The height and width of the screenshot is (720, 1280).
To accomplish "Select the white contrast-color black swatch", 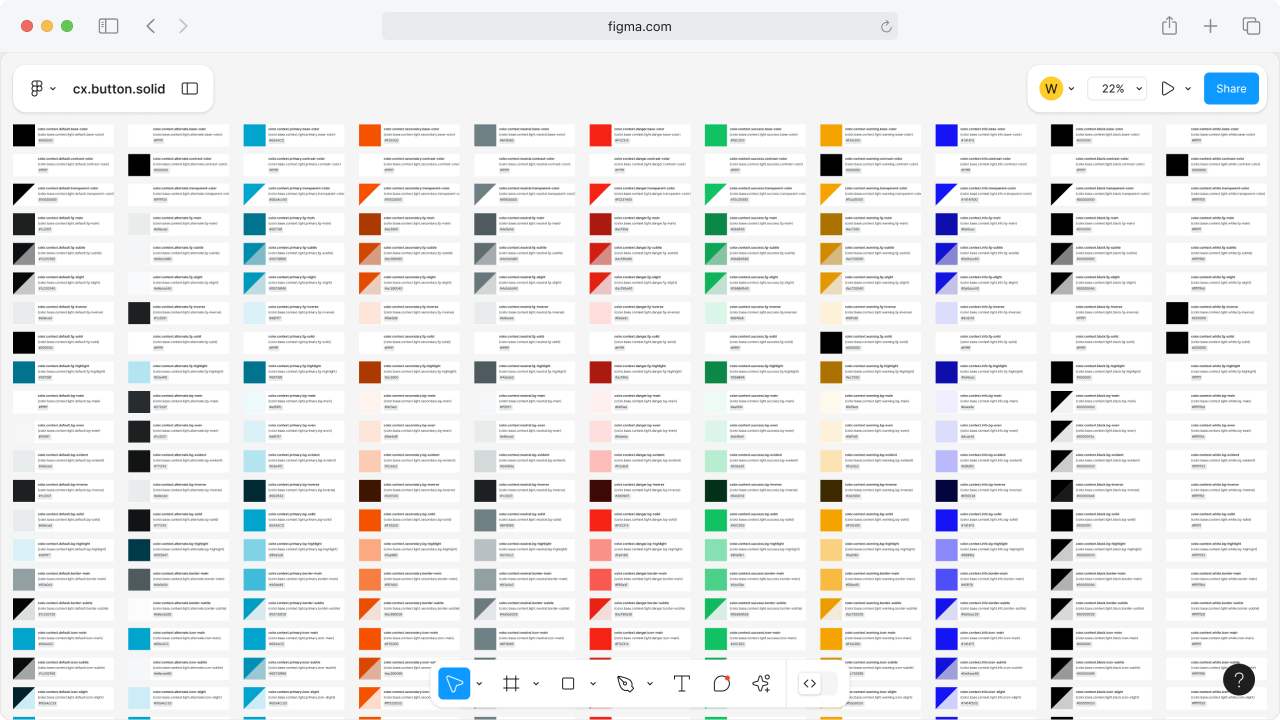I will point(1177,165).
